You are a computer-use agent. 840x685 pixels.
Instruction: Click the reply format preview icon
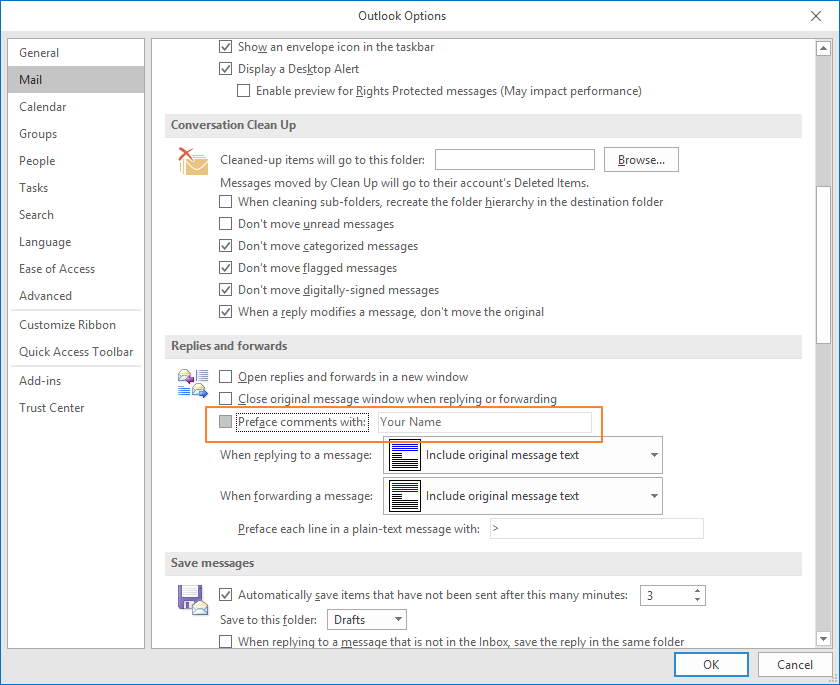(x=404, y=455)
